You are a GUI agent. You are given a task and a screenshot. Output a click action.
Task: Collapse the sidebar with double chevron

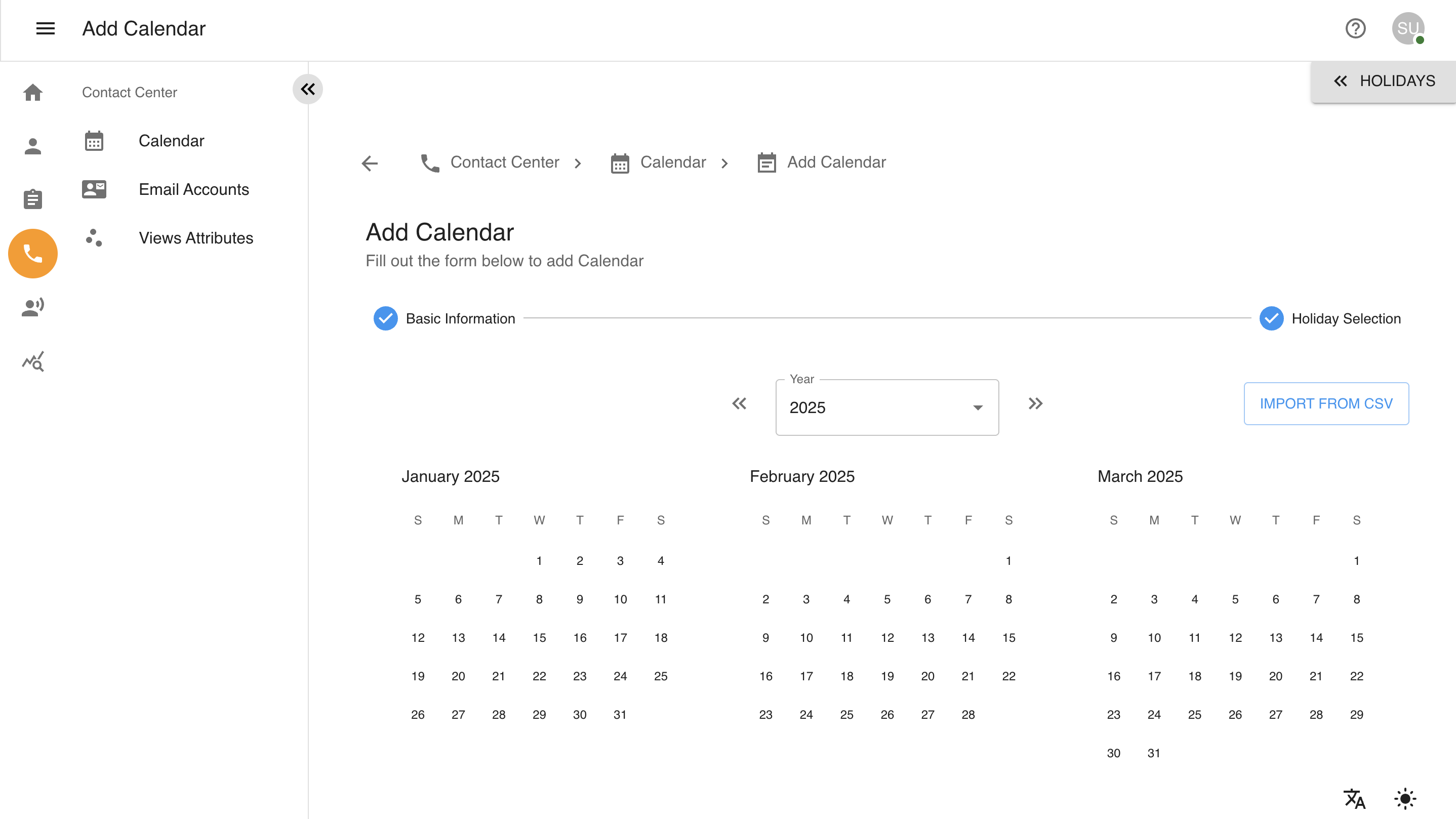click(307, 89)
